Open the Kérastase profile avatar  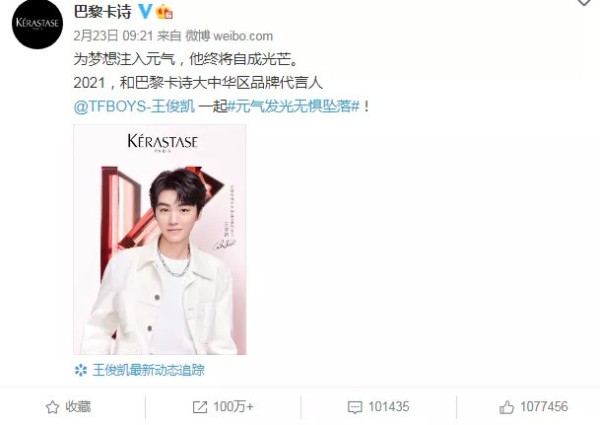point(38,24)
